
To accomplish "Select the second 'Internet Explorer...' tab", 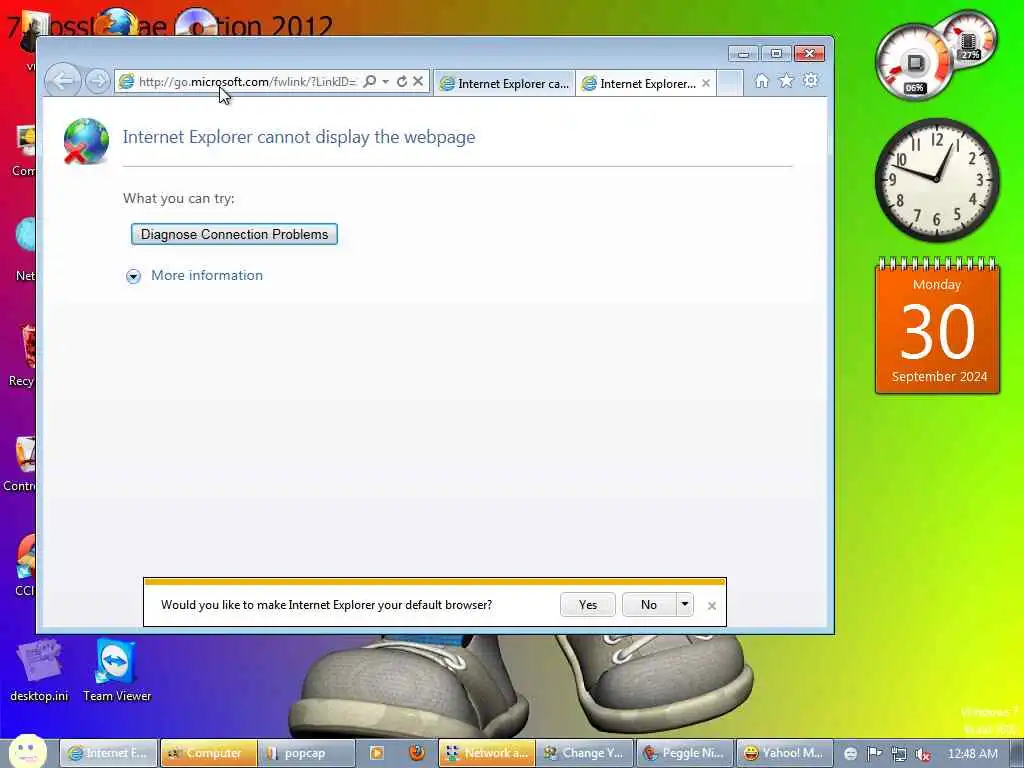I will tap(640, 83).
